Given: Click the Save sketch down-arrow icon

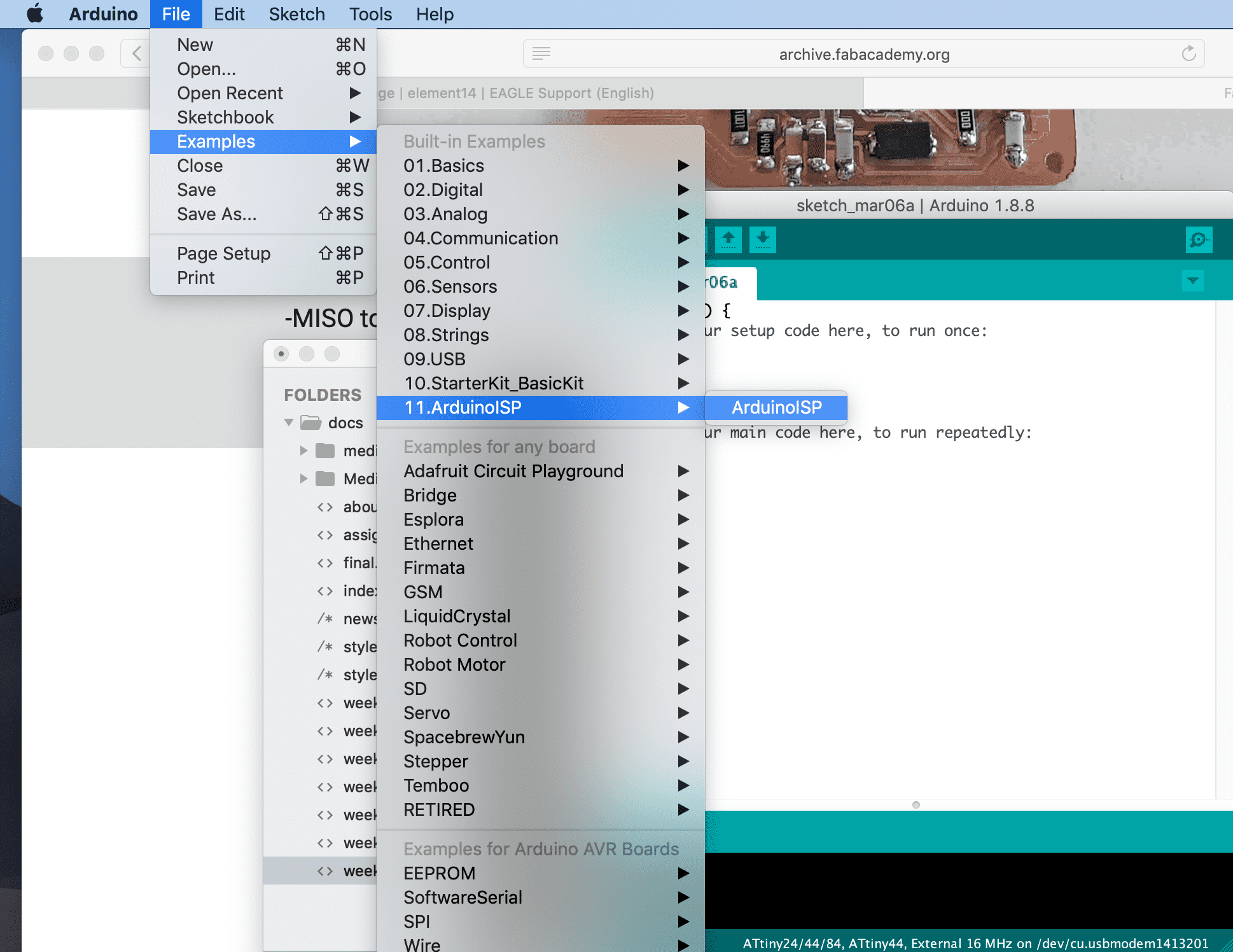Looking at the screenshot, I should (762, 240).
